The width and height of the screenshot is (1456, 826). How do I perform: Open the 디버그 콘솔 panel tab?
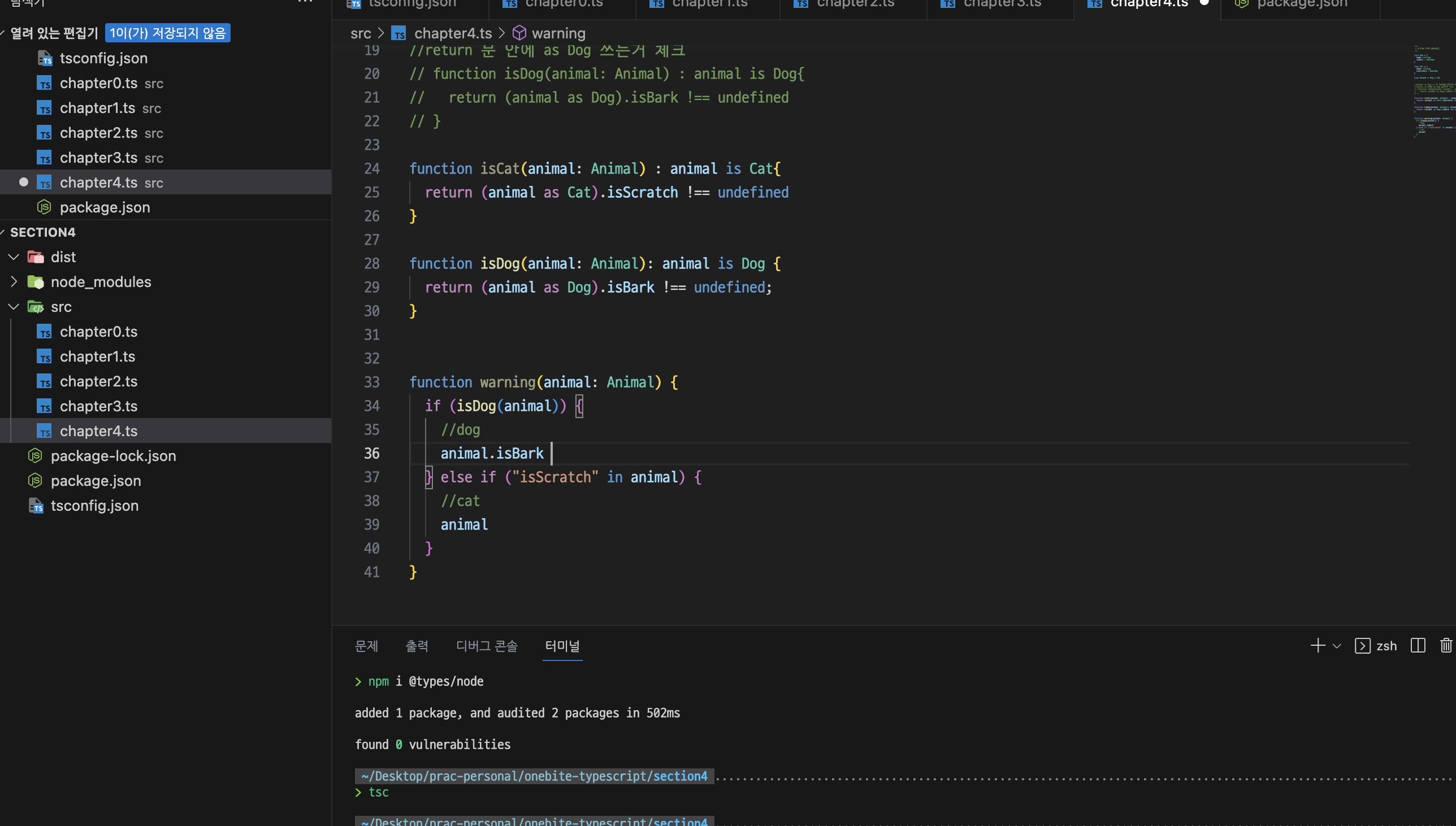[487, 646]
